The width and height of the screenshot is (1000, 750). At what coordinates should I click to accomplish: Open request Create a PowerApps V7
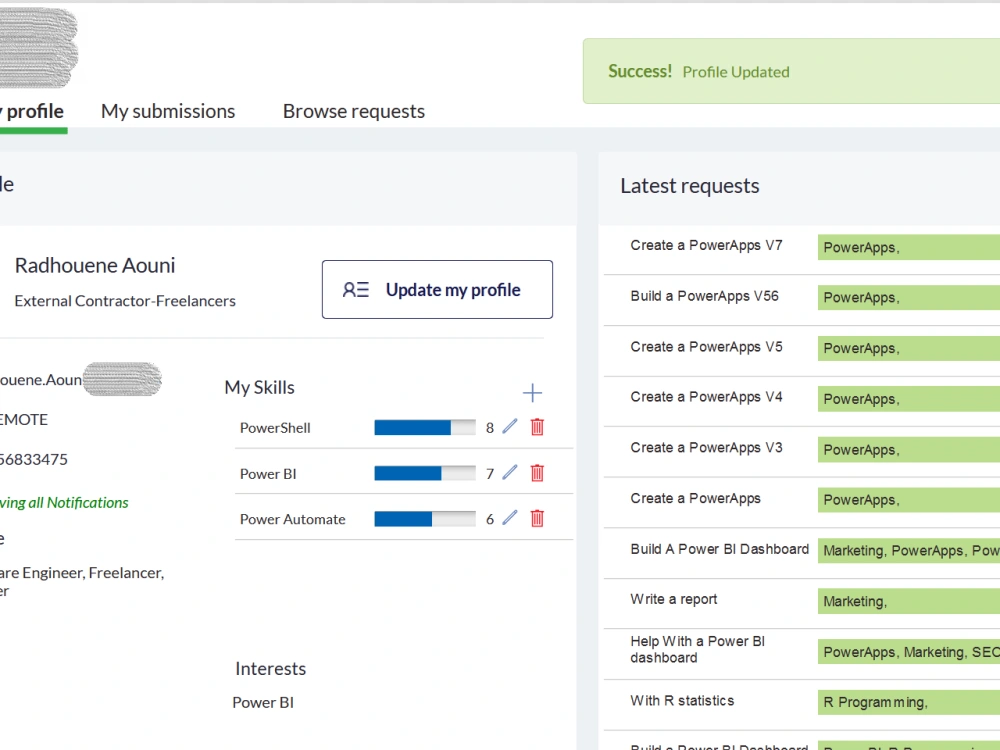(x=706, y=246)
